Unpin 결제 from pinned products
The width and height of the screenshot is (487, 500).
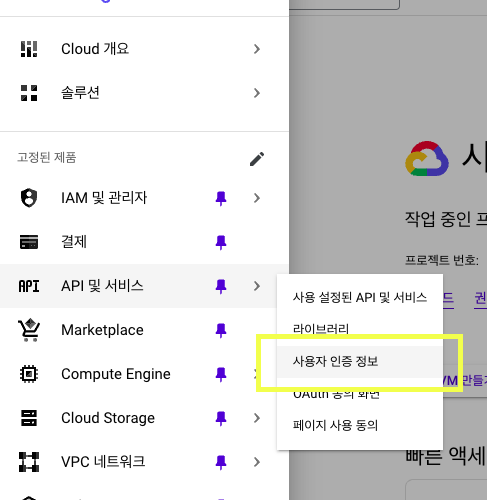pyautogui.click(x=221, y=242)
